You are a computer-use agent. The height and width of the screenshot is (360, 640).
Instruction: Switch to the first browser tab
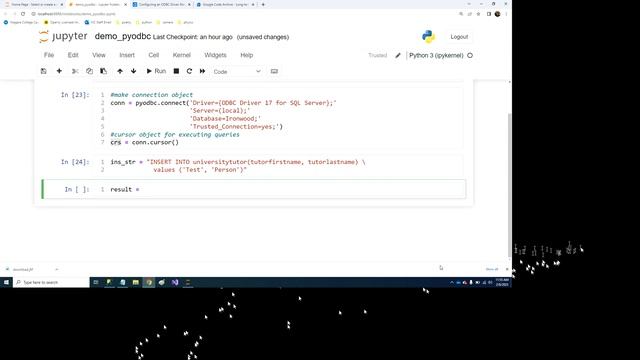click(x=33, y=4)
